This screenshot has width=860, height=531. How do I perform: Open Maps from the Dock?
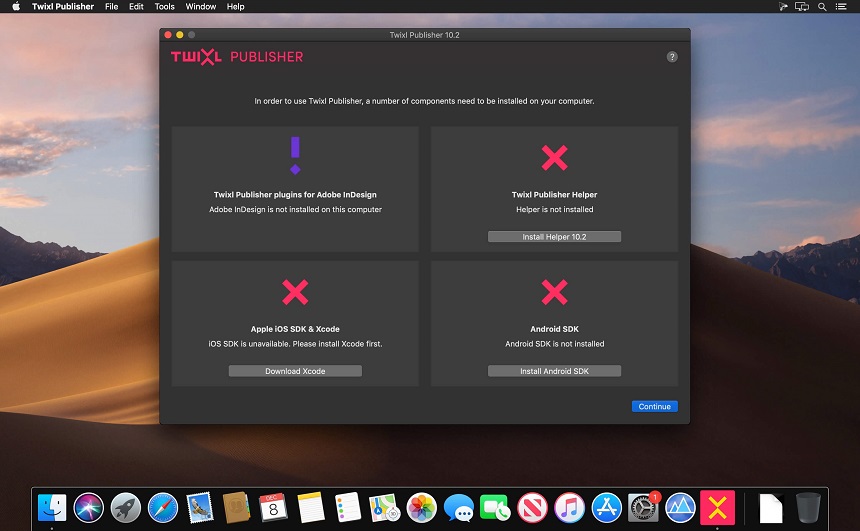(384, 507)
